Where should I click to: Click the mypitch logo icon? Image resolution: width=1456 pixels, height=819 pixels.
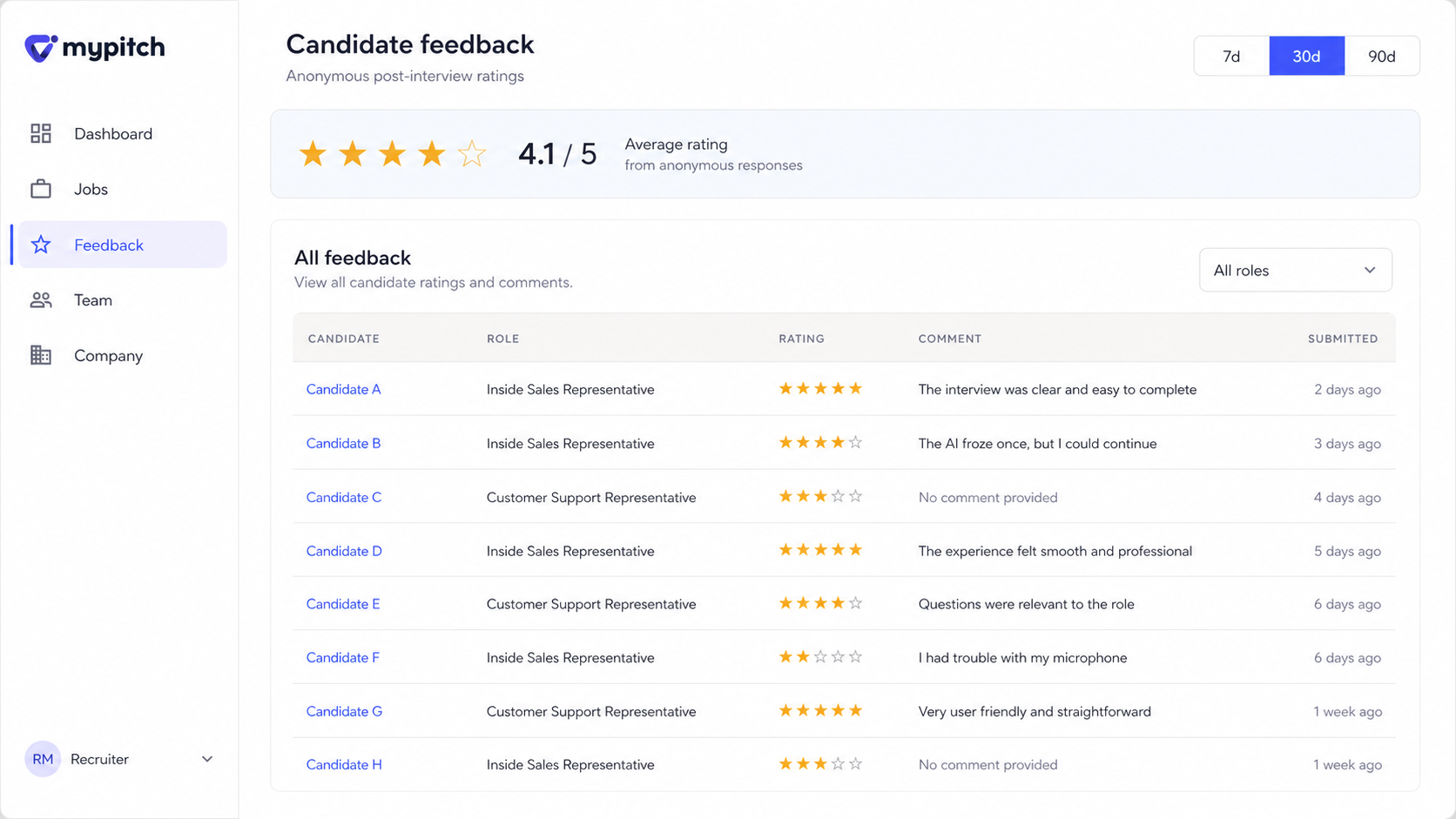click(x=41, y=48)
